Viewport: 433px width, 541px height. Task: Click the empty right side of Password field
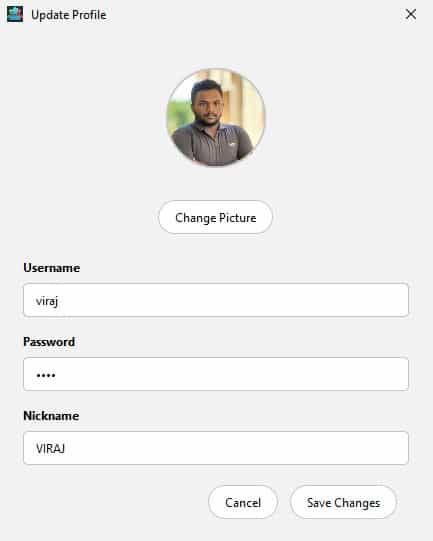[x=311, y=374]
